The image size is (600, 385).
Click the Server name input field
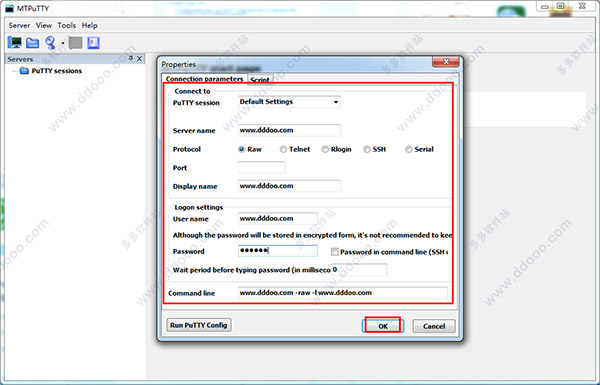pos(289,130)
